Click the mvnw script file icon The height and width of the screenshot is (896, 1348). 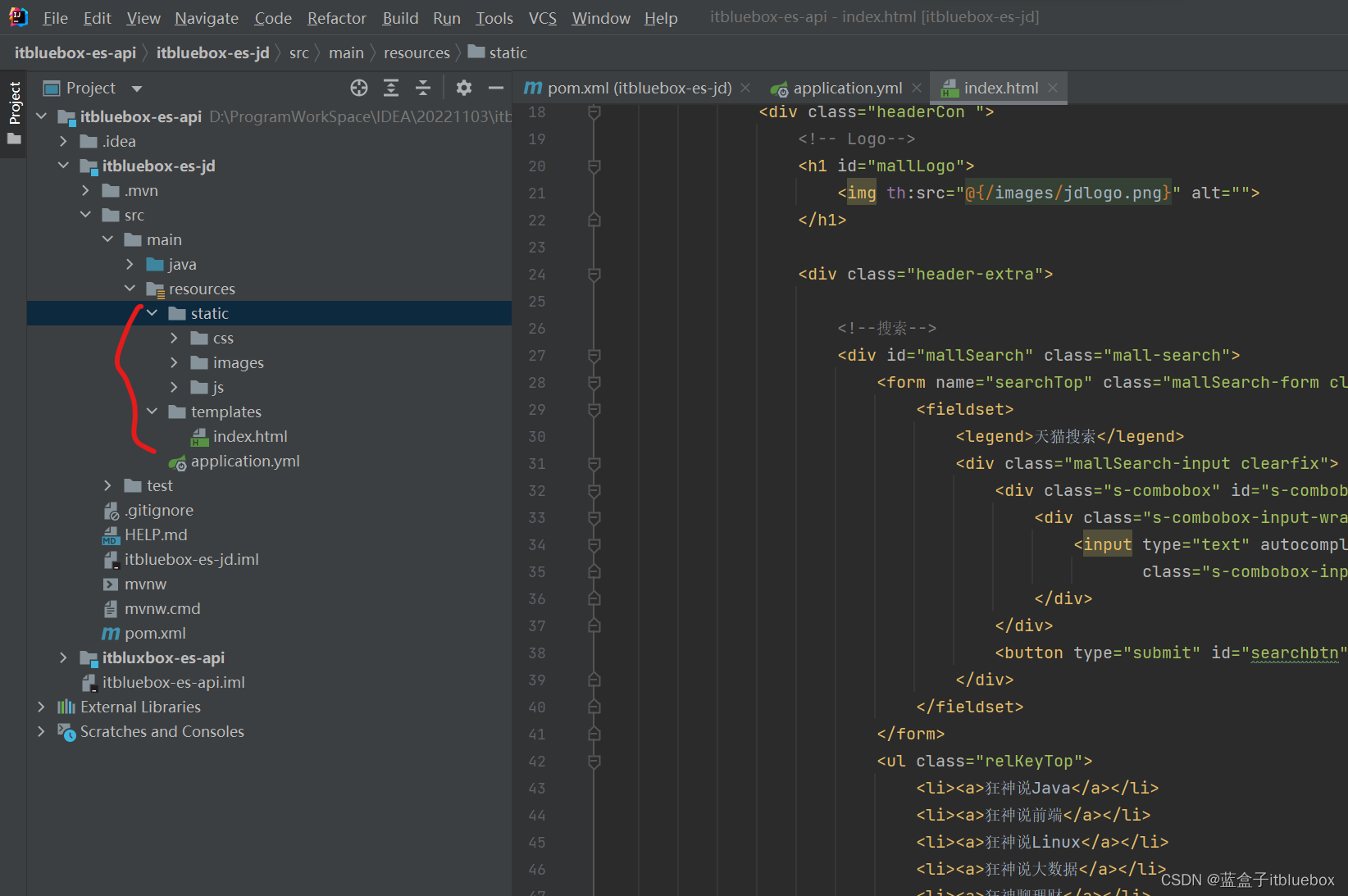click(111, 584)
